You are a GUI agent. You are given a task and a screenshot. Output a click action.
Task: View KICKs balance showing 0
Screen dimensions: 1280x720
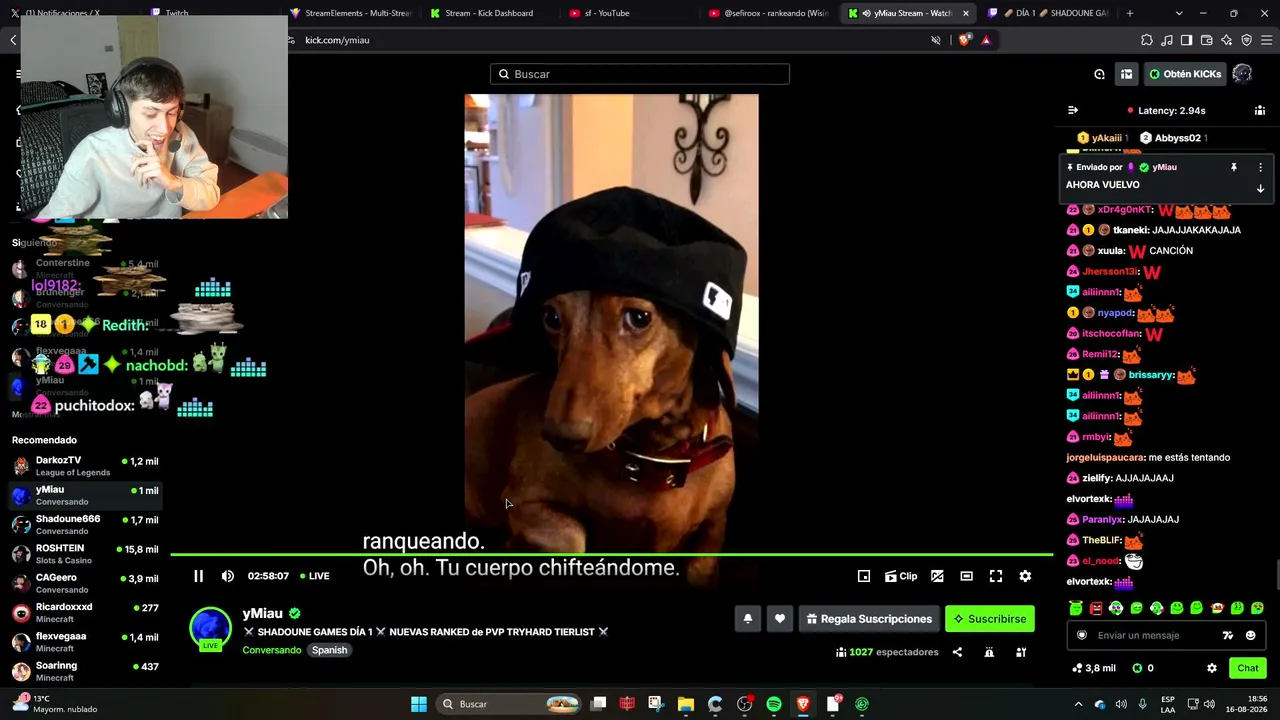coord(1143,668)
